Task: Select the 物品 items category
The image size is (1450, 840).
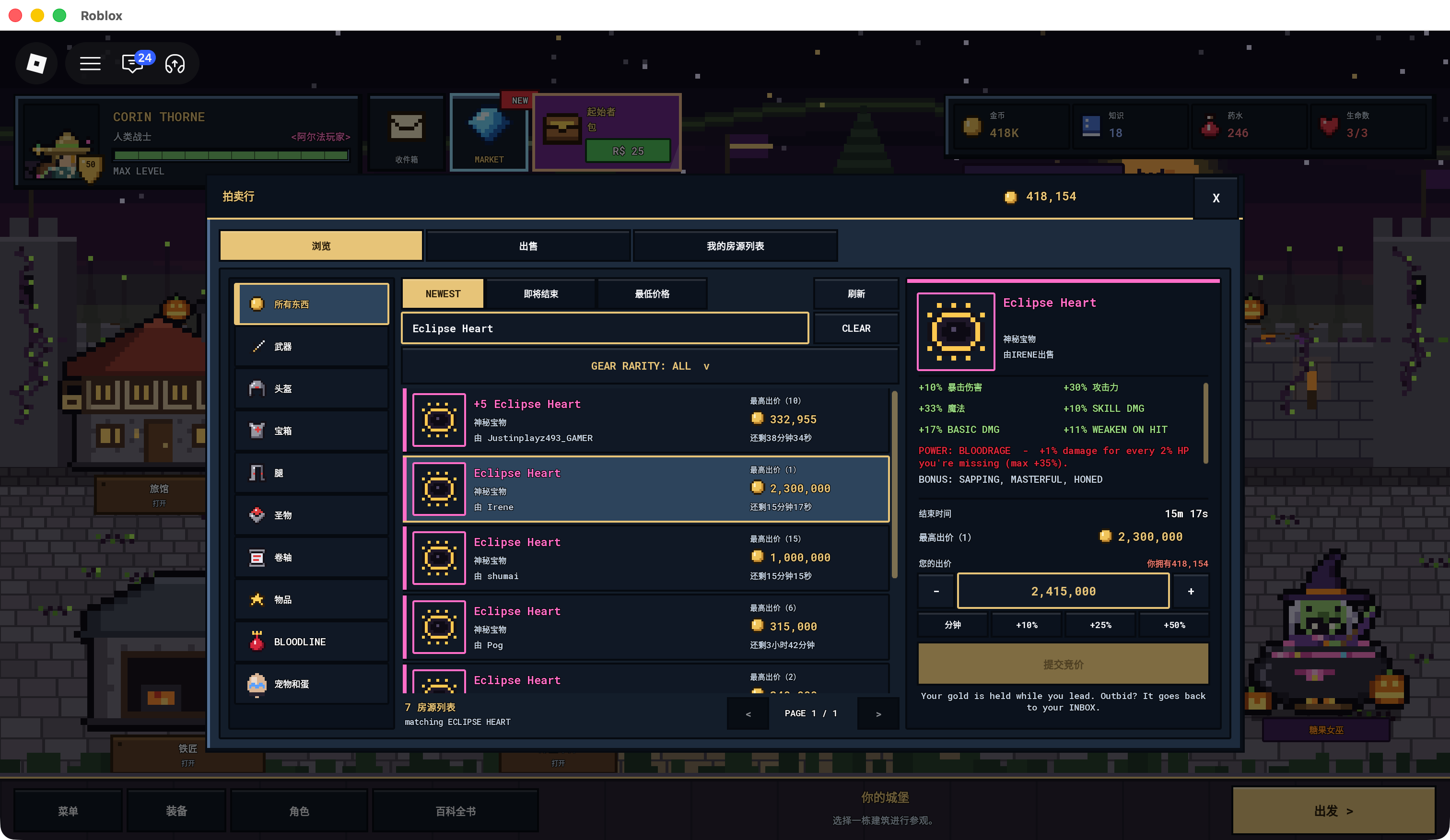Action: click(x=311, y=599)
